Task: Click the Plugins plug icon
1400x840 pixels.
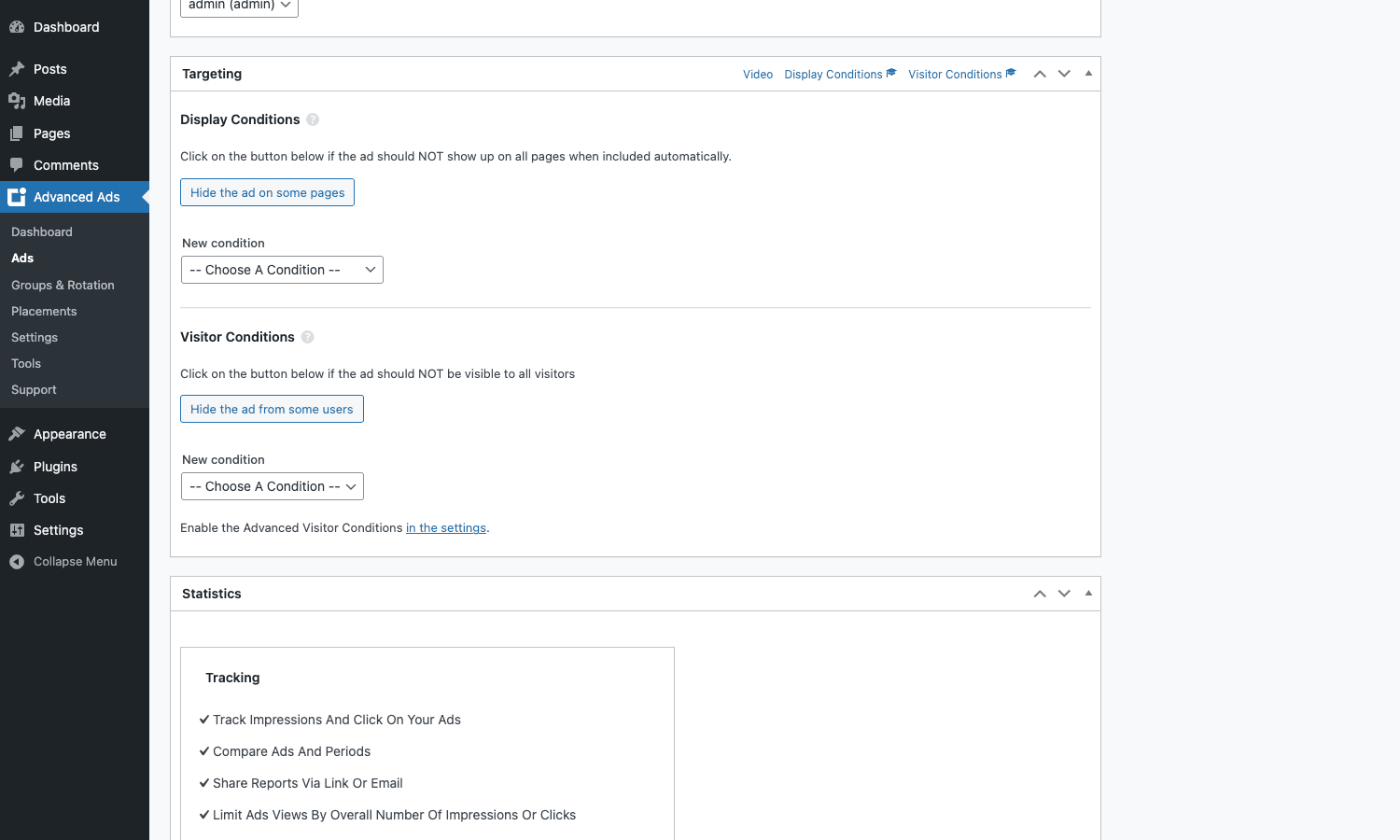Action: (x=17, y=467)
